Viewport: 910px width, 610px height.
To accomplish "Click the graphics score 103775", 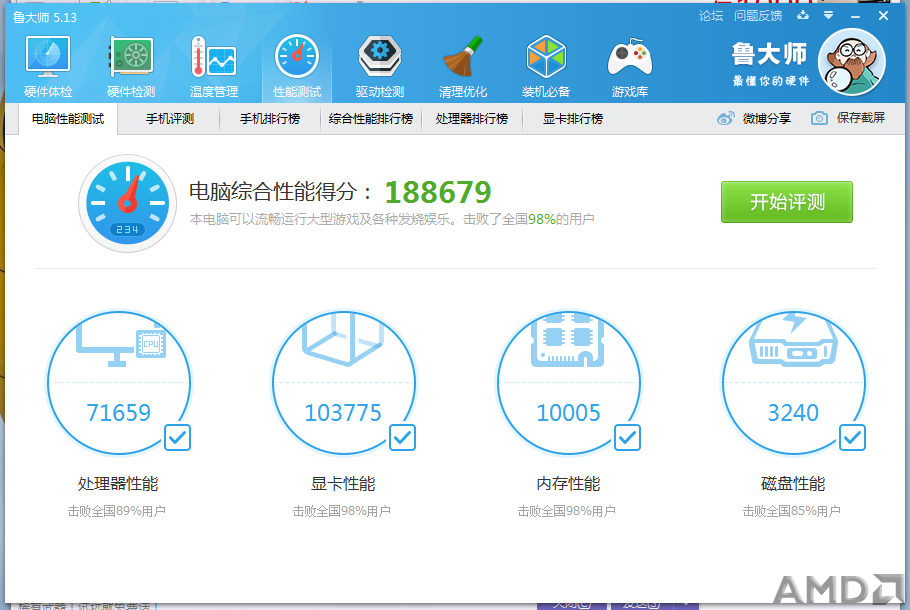I will [x=343, y=413].
